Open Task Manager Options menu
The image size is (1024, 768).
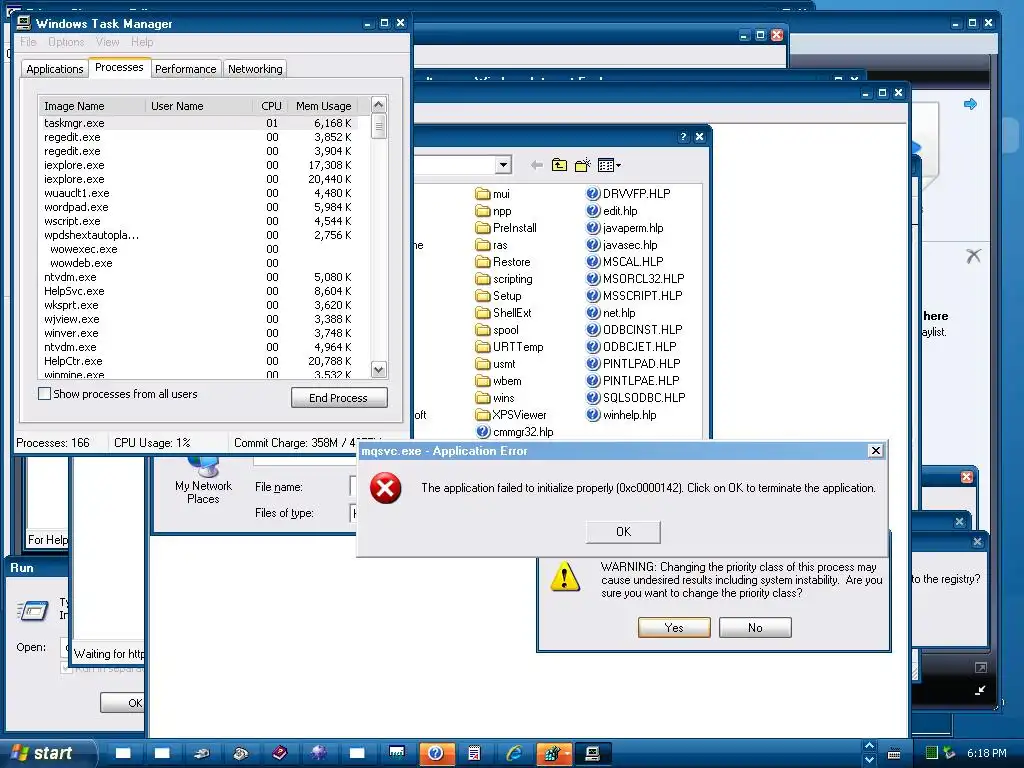click(66, 42)
